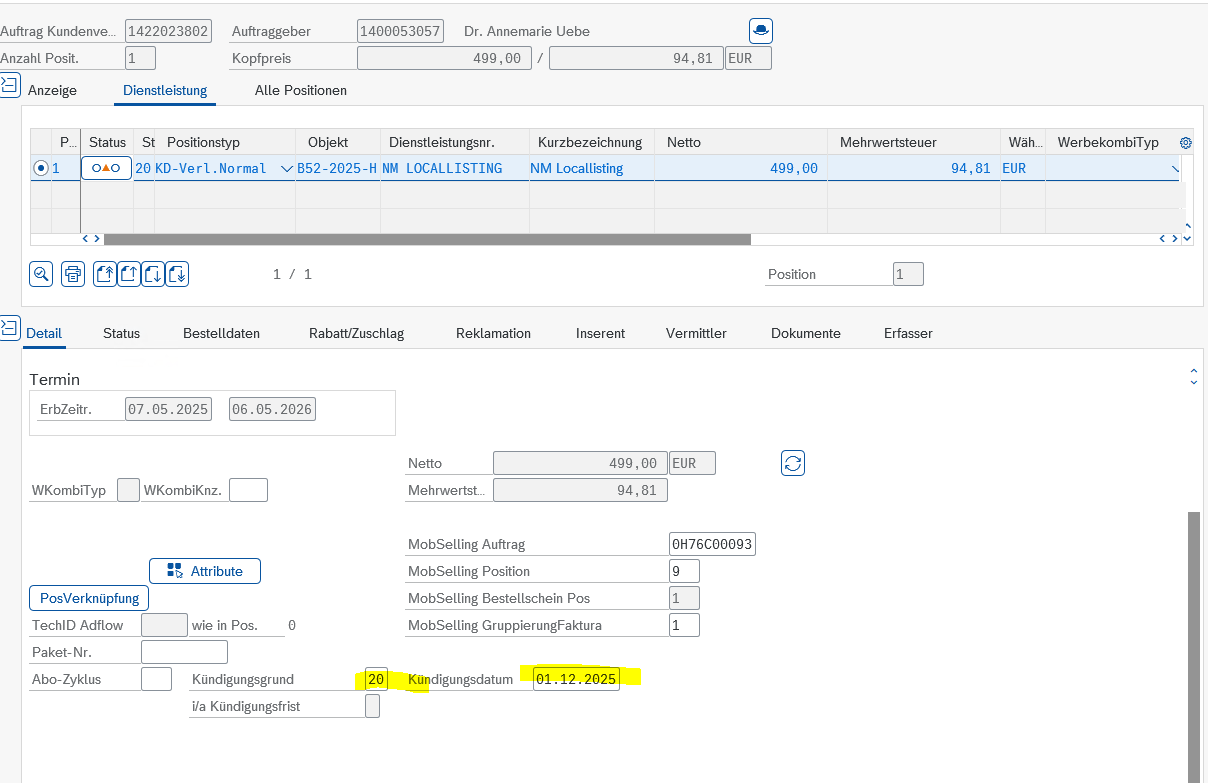Go to previous page with single-up-arrow icon

(x=129, y=274)
